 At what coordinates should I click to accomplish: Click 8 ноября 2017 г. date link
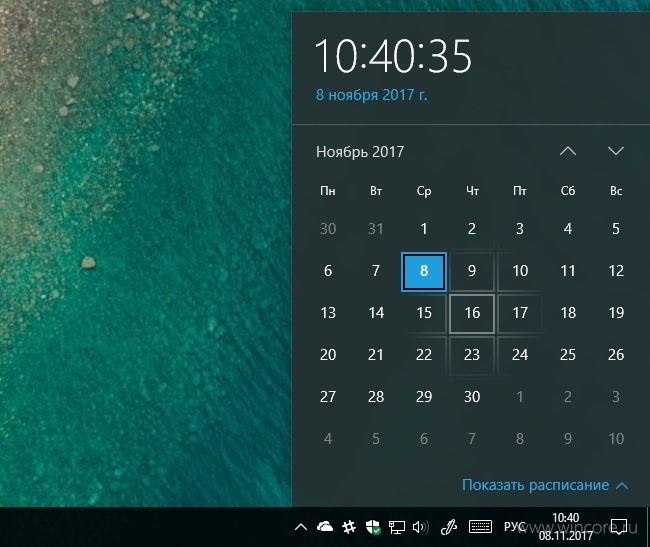pos(371,95)
